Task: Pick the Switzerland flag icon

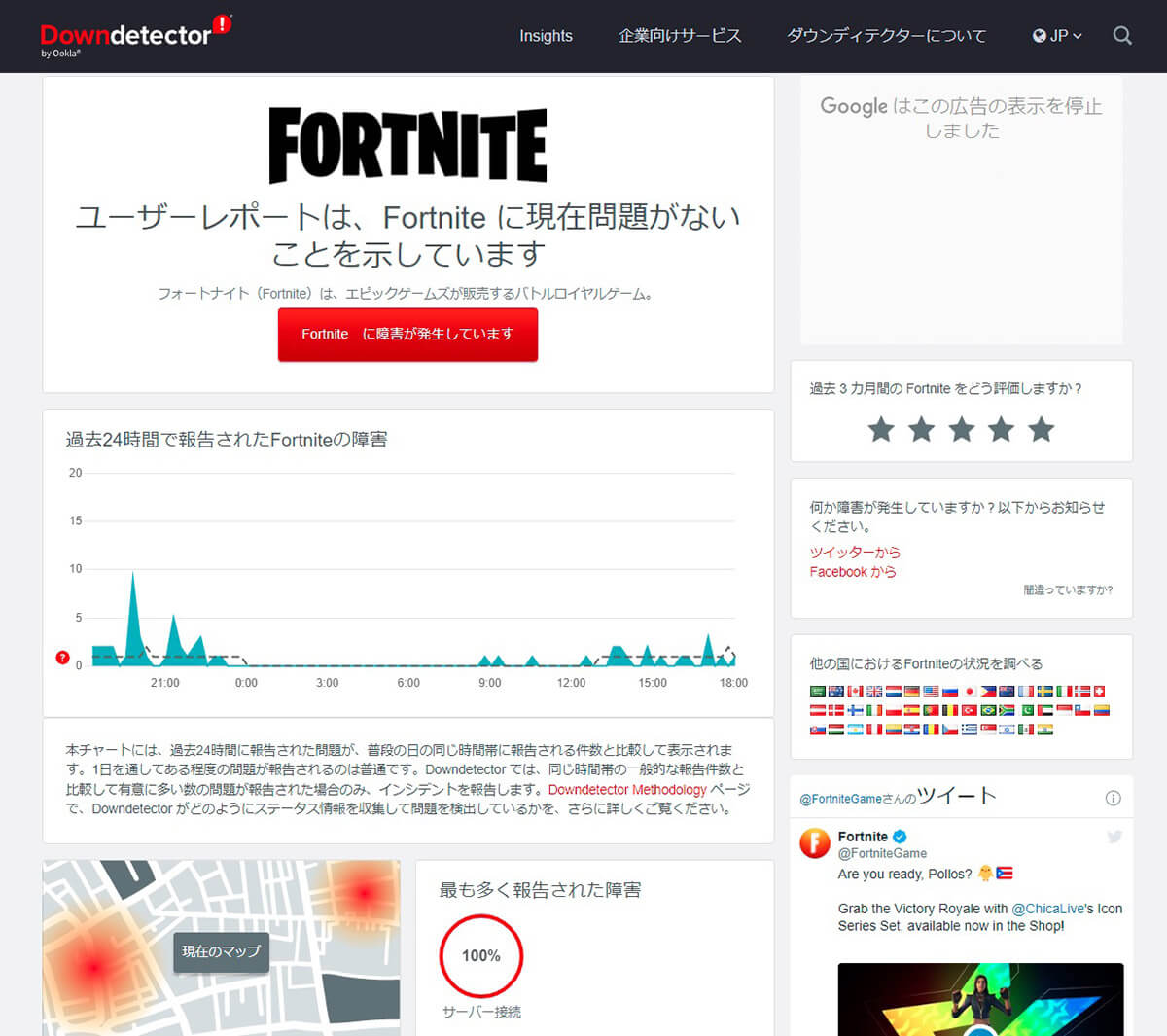Action: click(1100, 691)
